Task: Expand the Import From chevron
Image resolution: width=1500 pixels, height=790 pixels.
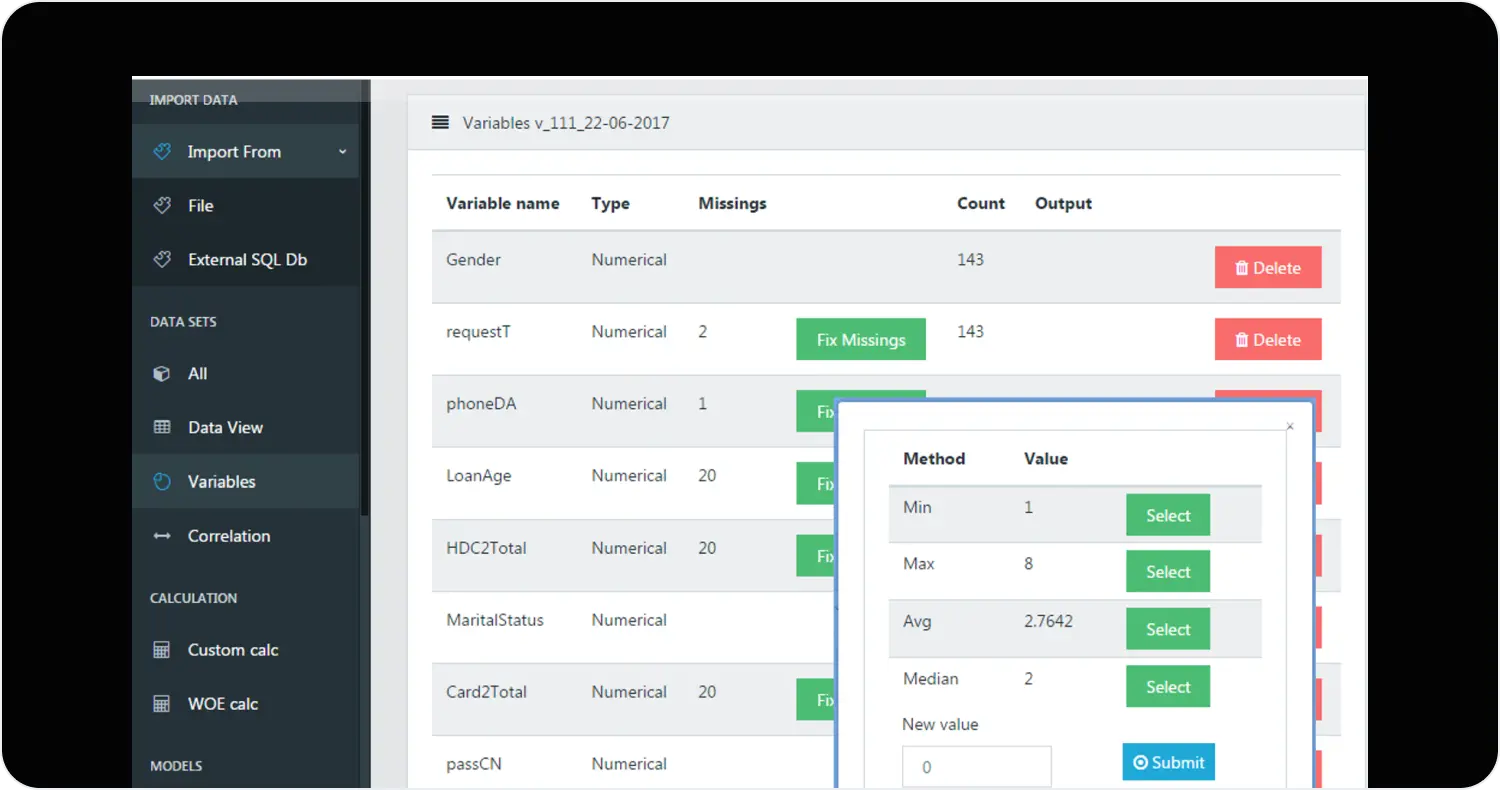Action: pyautogui.click(x=342, y=152)
